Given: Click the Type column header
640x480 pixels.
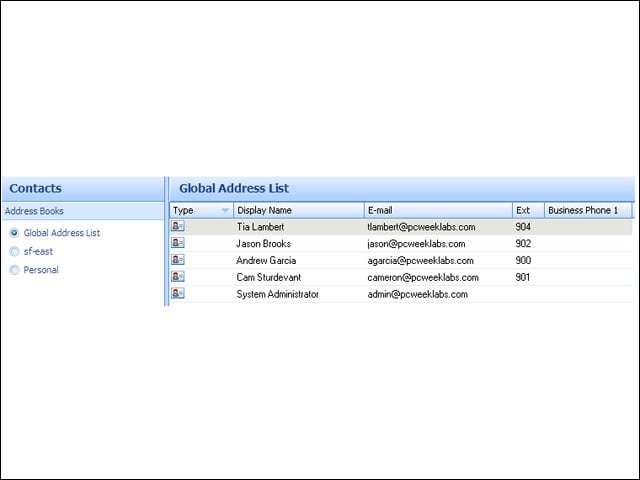Looking at the screenshot, I should tap(202, 210).
